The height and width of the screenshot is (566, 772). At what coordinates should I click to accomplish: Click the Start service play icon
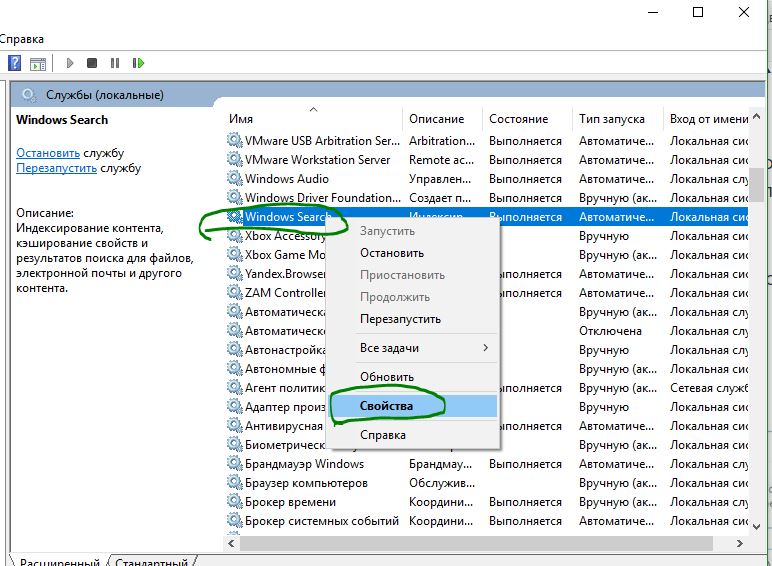point(70,63)
